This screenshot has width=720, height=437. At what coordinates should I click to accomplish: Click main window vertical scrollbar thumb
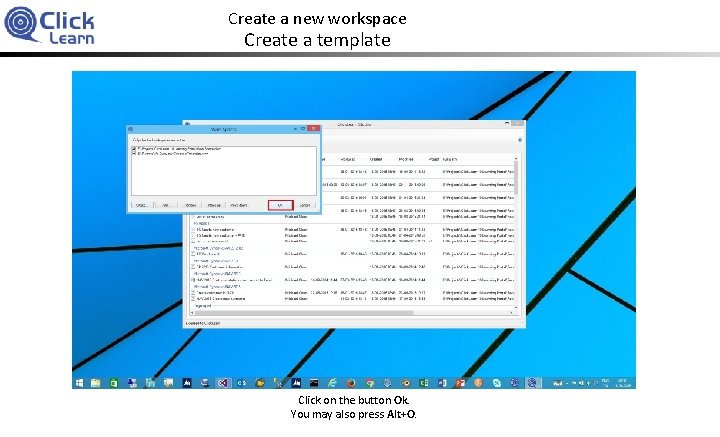click(516, 178)
